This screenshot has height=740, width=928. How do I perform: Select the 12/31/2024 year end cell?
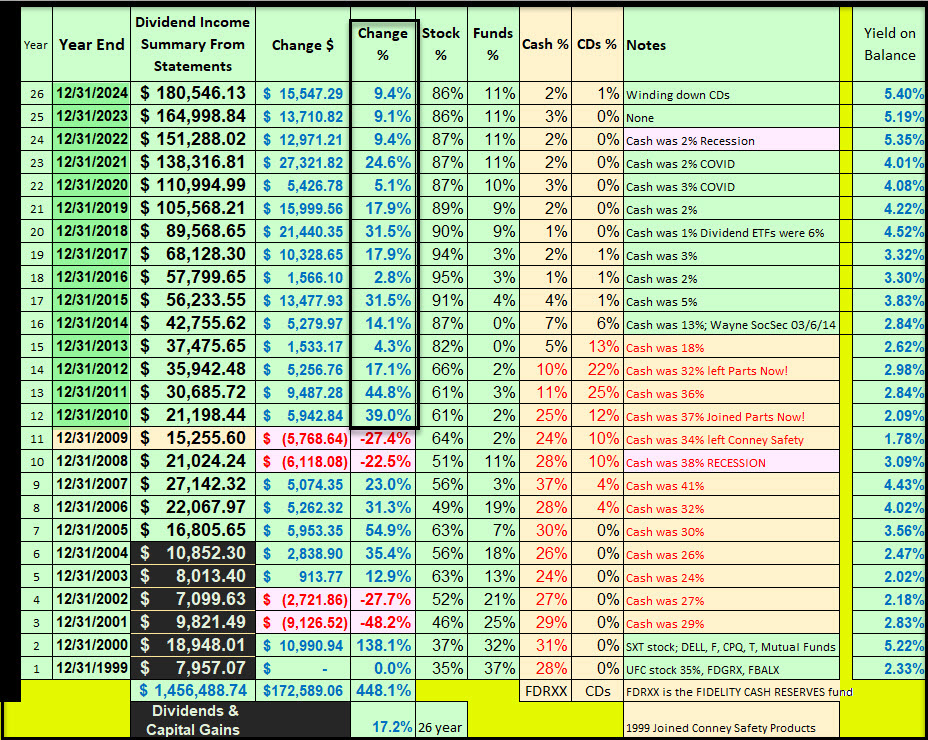tap(93, 93)
